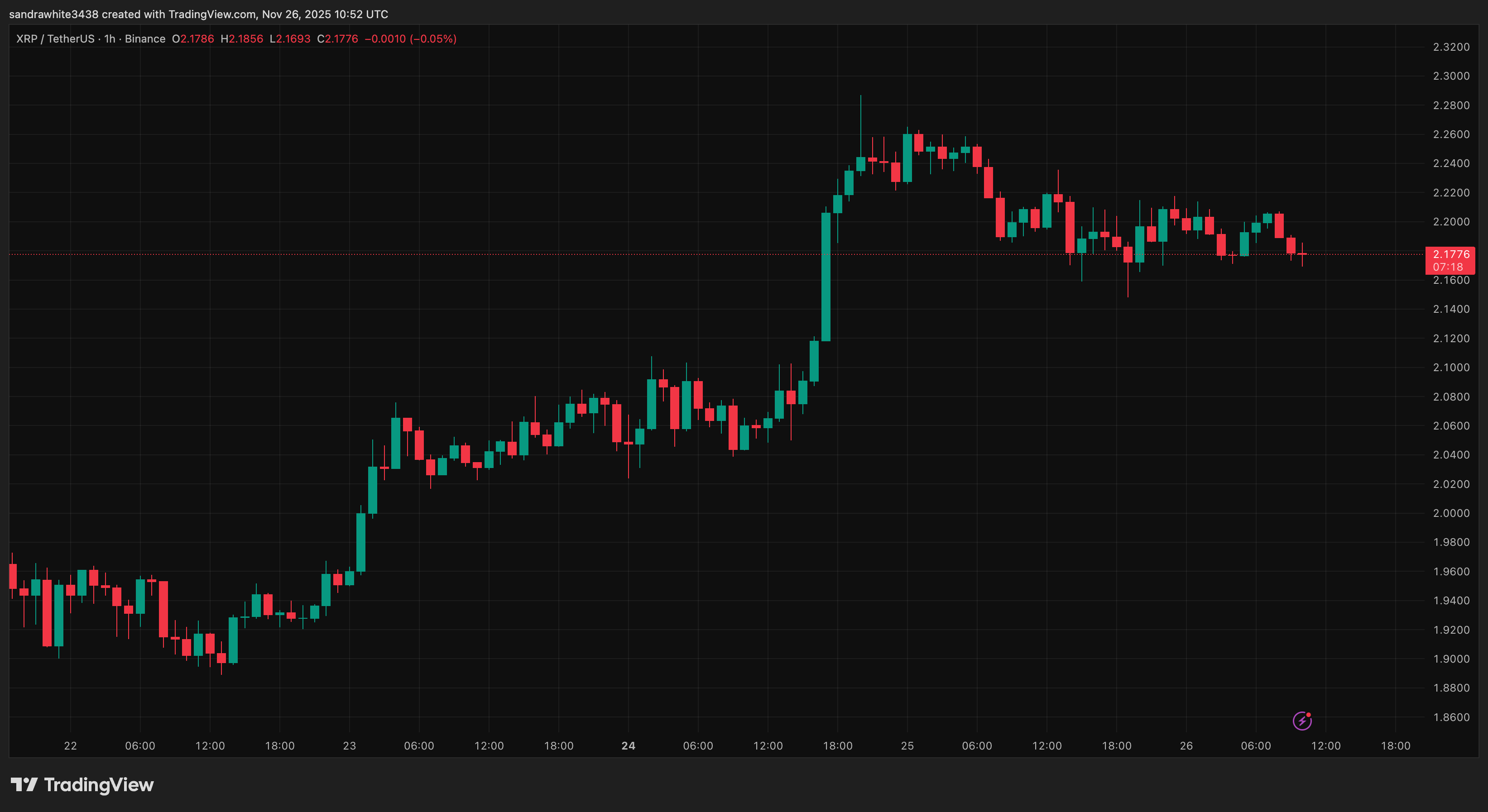Viewport: 1488px width, 812px height.
Task: Click the 1h timeframe label
Action: 110,38
